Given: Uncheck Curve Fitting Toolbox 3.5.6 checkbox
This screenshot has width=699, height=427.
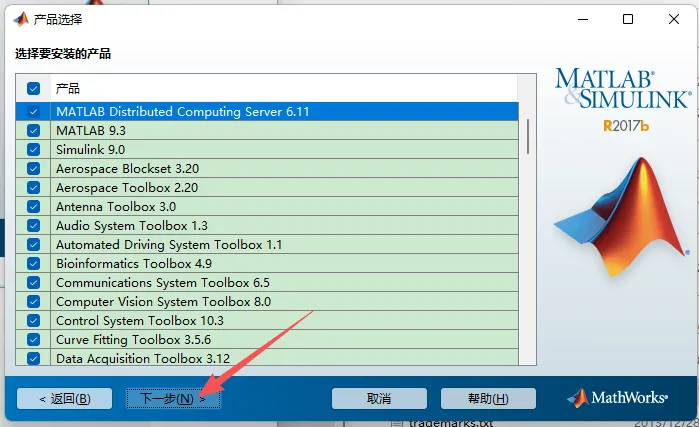Looking at the screenshot, I should [x=33, y=340].
